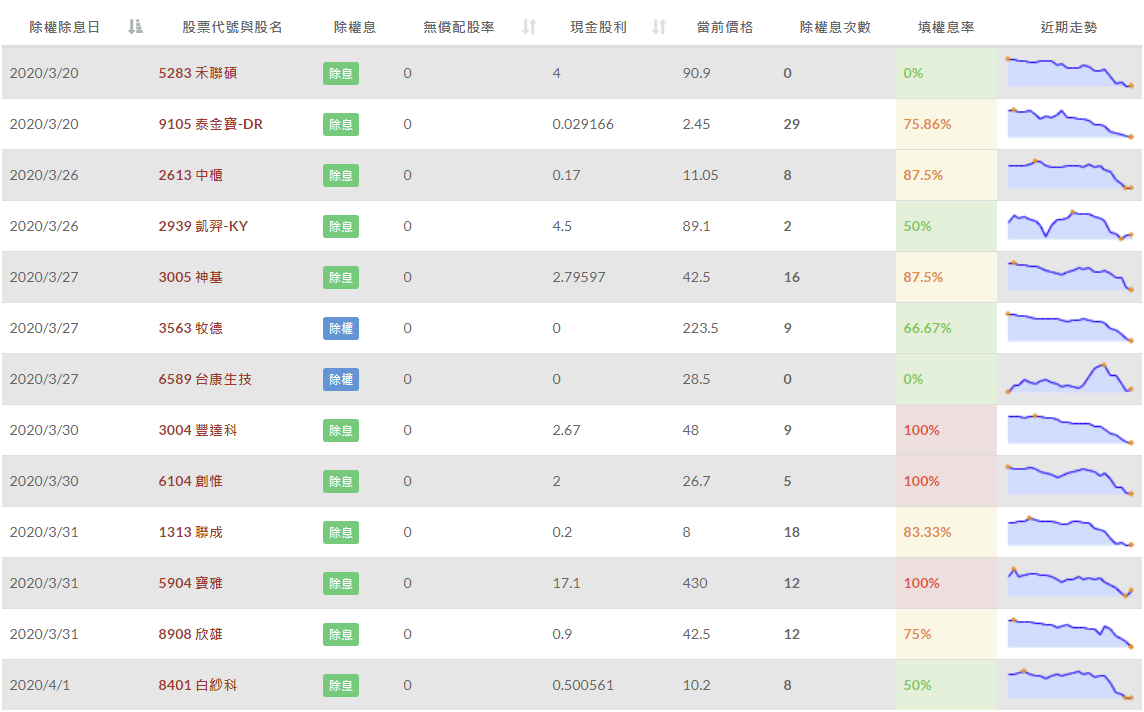Open stock link 8401 白紗科
Screen dimensions: 1144x712
(x=198, y=686)
